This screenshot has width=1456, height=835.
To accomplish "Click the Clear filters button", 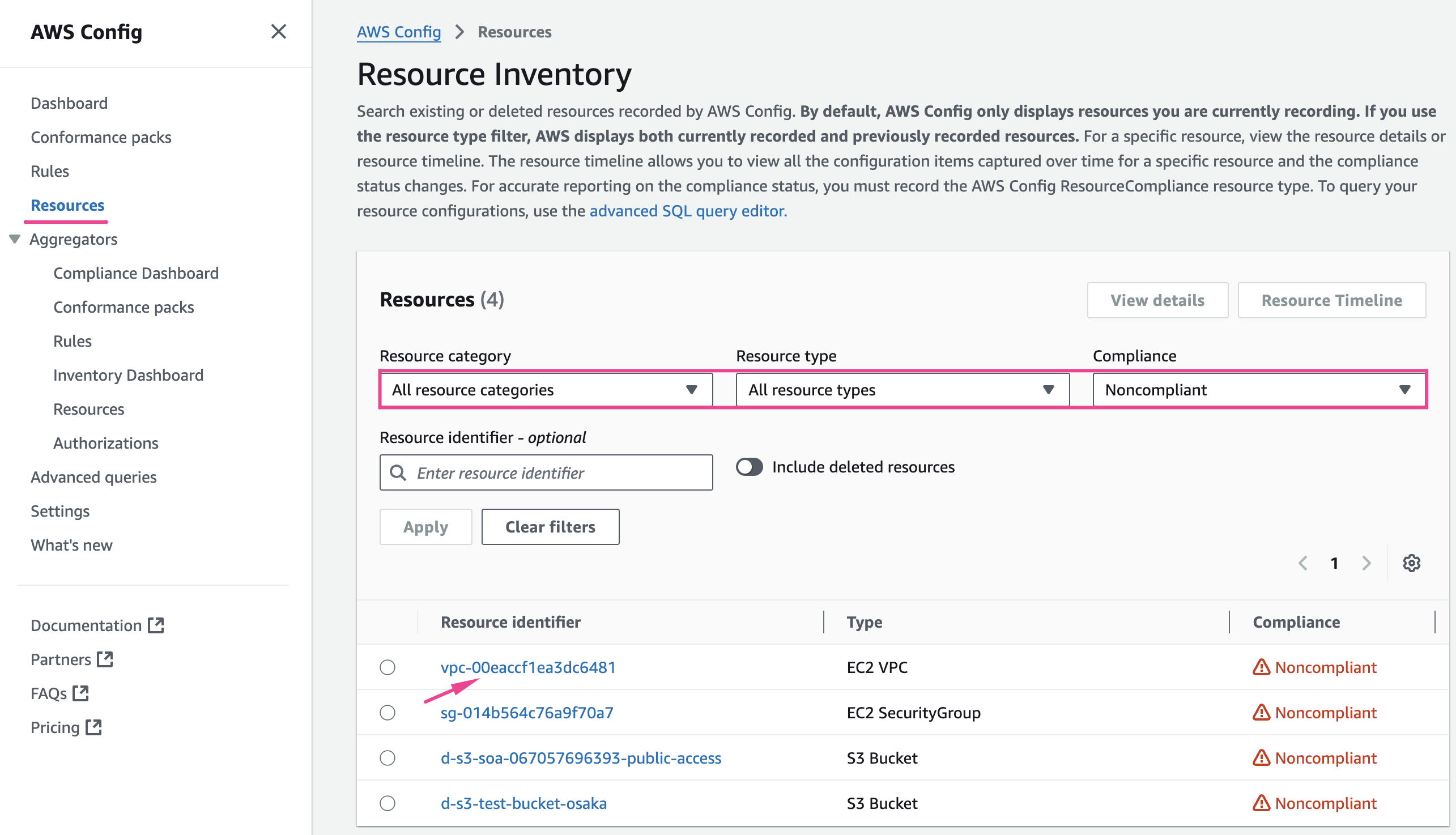I will coord(550,526).
